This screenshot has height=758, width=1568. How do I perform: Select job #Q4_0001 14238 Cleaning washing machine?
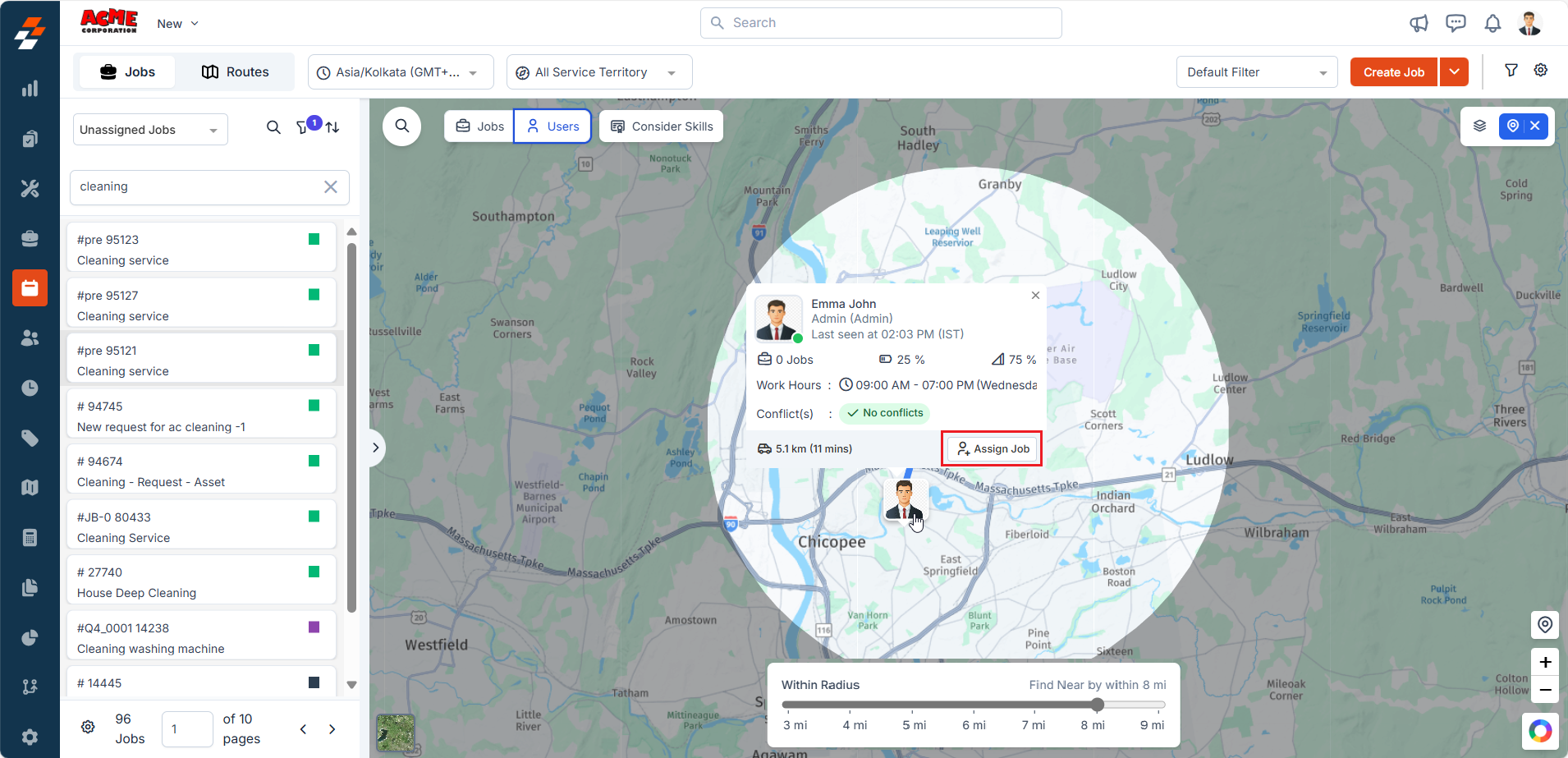[x=201, y=635]
